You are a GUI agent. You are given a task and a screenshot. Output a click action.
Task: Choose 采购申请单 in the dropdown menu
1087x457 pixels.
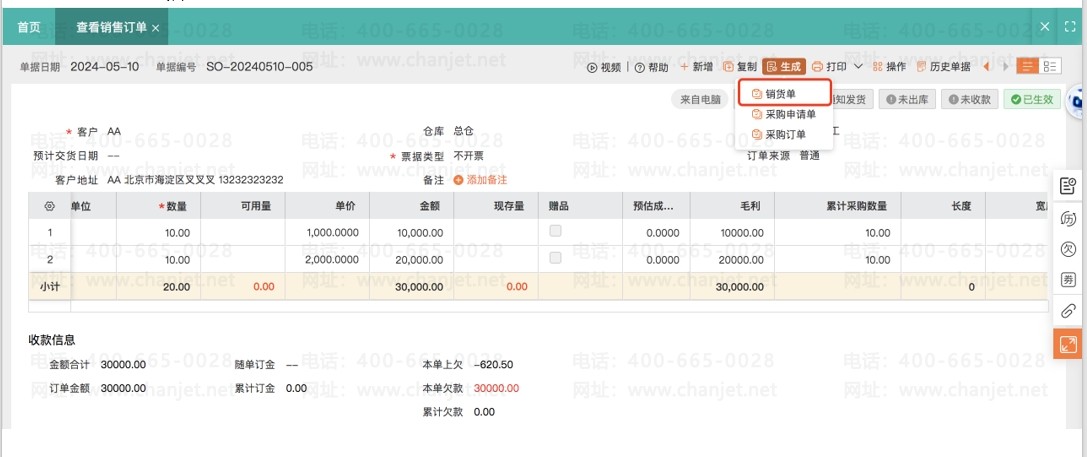(x=789, y=114)
